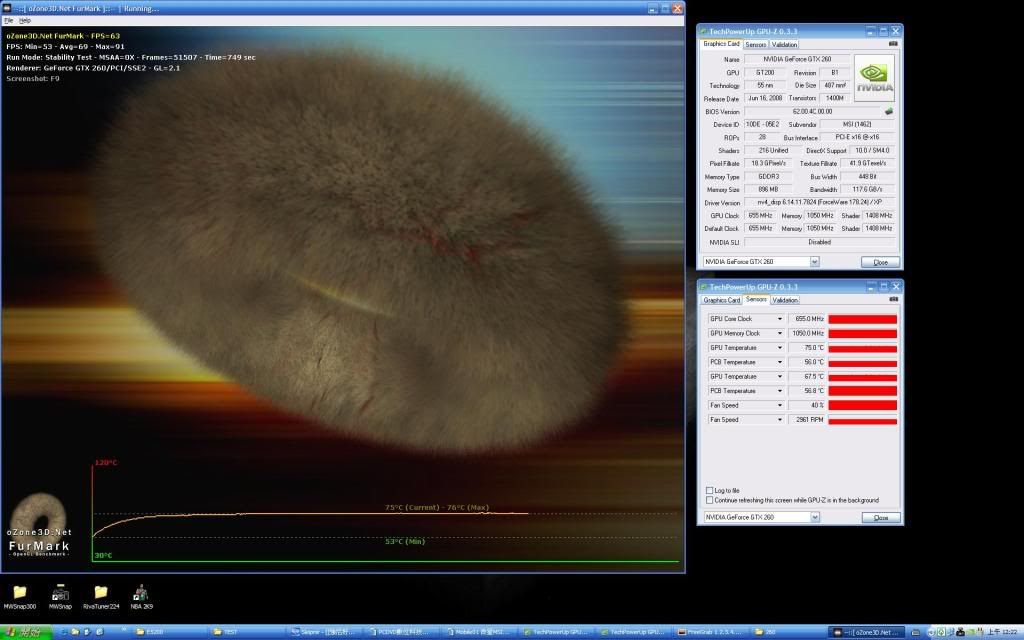Click the 75°C current temperature graph label
Image resolution: width=1024 pixels, height=640 pixels.
click(437, 507)
